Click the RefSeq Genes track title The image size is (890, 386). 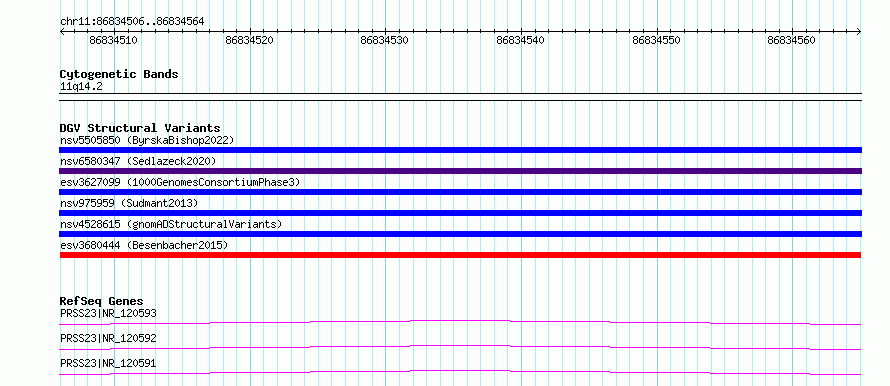102,301
